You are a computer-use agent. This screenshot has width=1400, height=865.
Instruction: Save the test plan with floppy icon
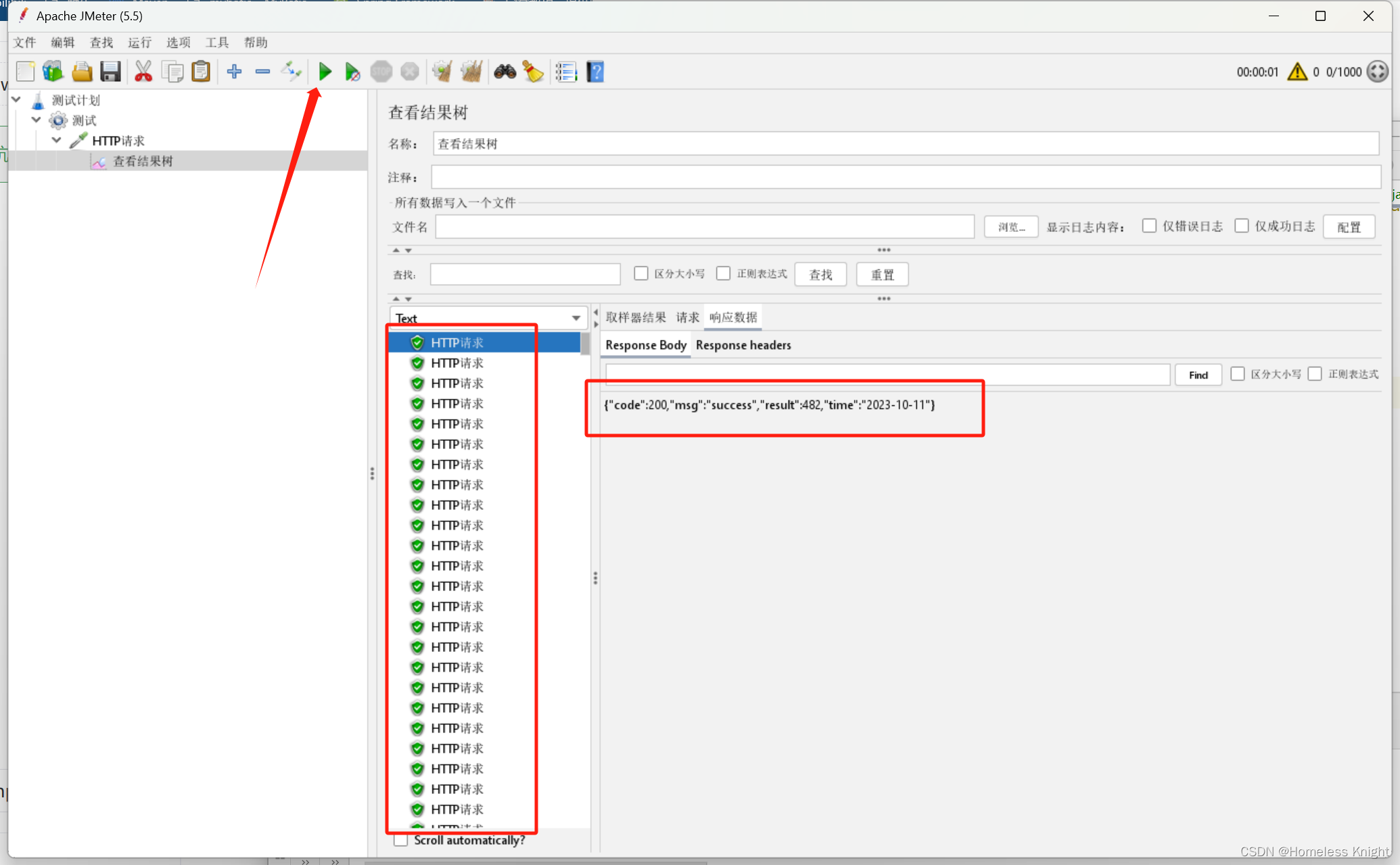pos(110,72)
